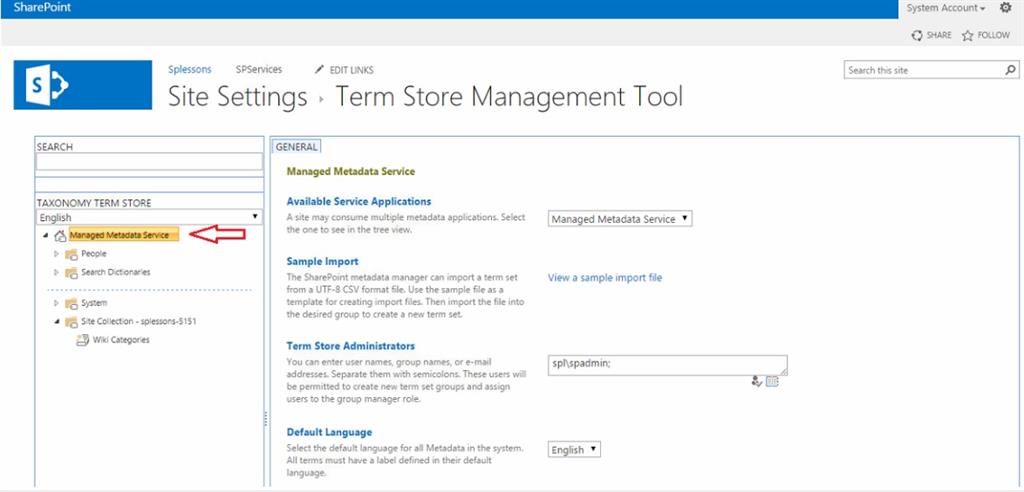Click the Edit Links pencil icon
Screen dimensions: 1024x492
320,70
